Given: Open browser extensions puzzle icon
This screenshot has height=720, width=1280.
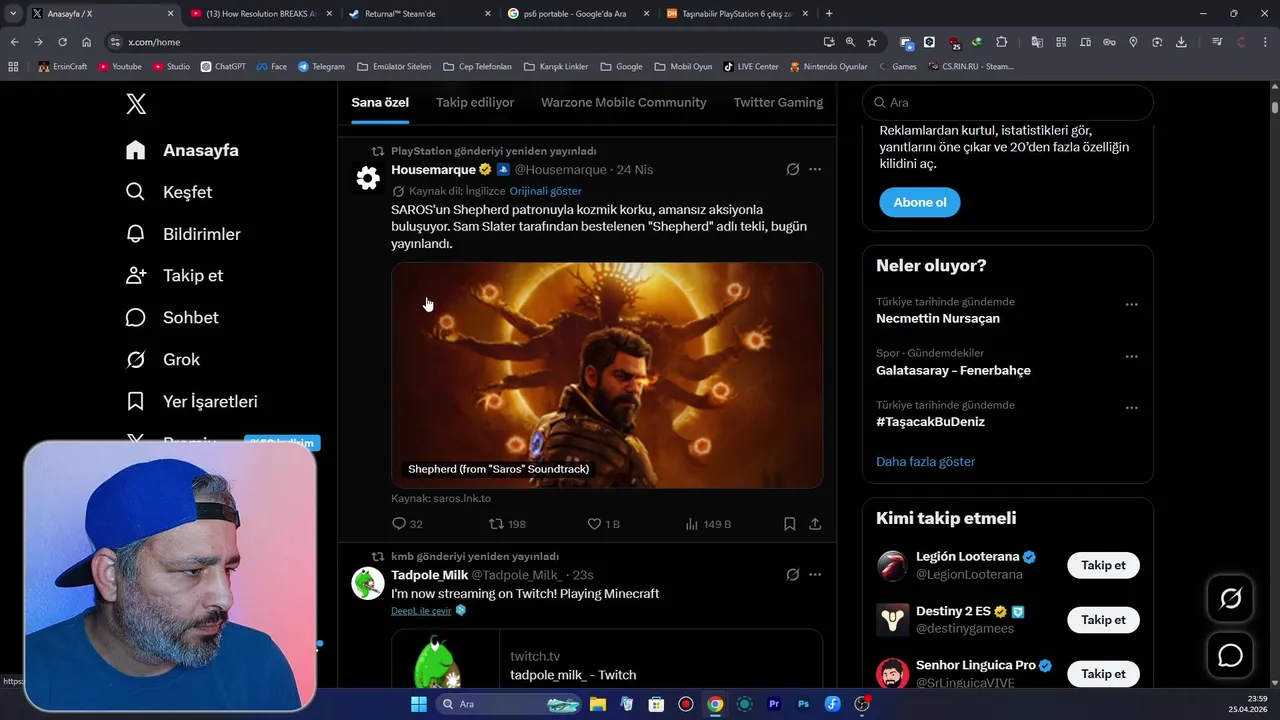Looking at the screenshot, I should [1002, 42].
